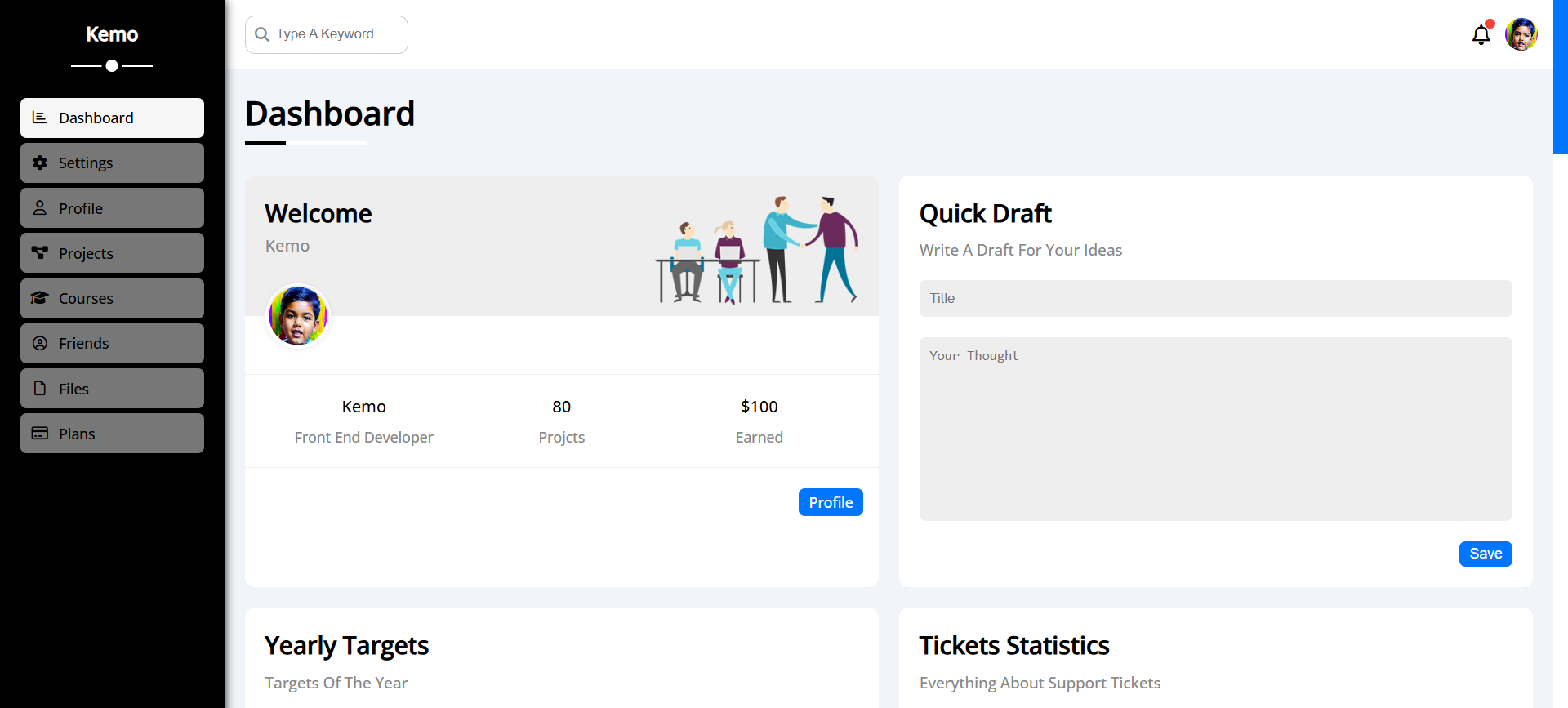Click the page scrollbar thumb
1568x708 pixels.
(1560, 77)
